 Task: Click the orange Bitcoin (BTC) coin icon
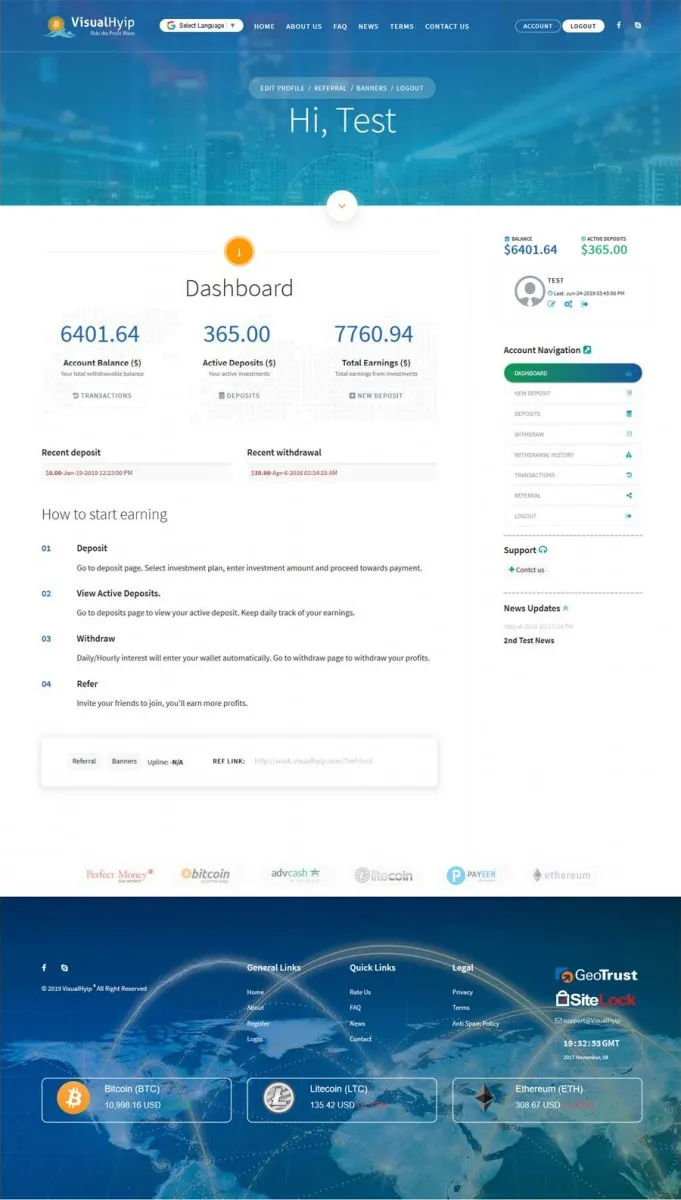pyautogui.click(x=73, y=1098)
